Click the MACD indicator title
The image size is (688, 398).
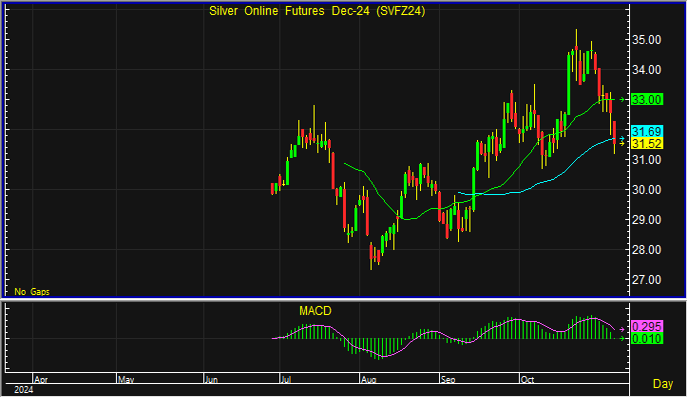tap(315, 311)
